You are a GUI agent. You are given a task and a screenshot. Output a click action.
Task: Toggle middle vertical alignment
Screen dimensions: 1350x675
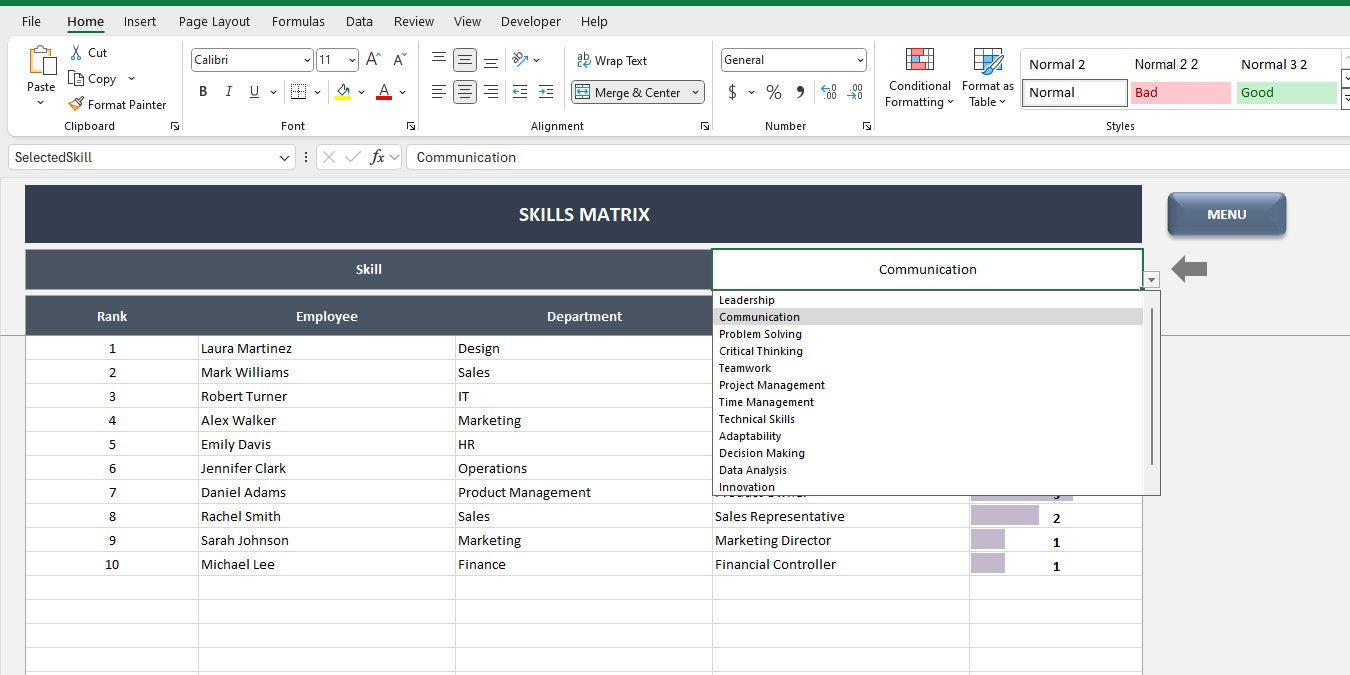(465, 60)
